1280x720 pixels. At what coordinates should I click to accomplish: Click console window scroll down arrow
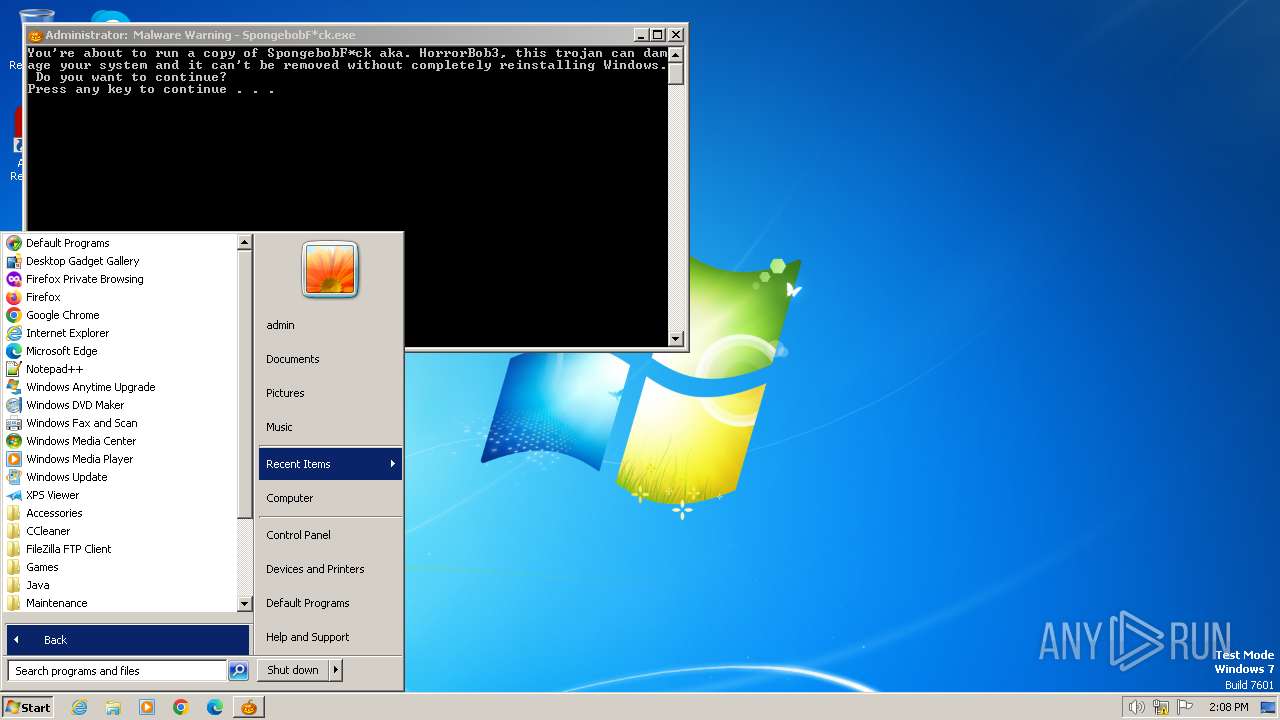[x=676, y=338]
